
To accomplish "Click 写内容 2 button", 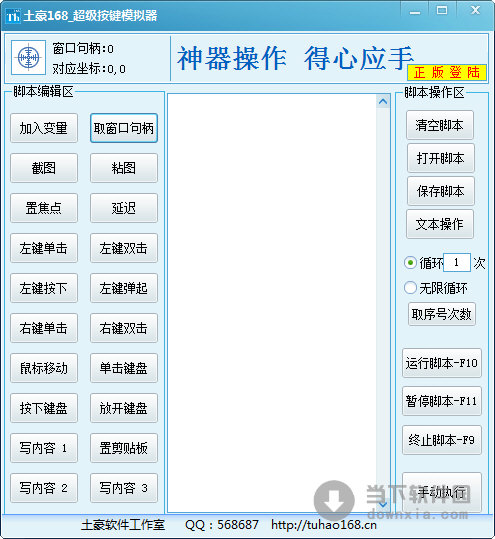I will [44, 488].
